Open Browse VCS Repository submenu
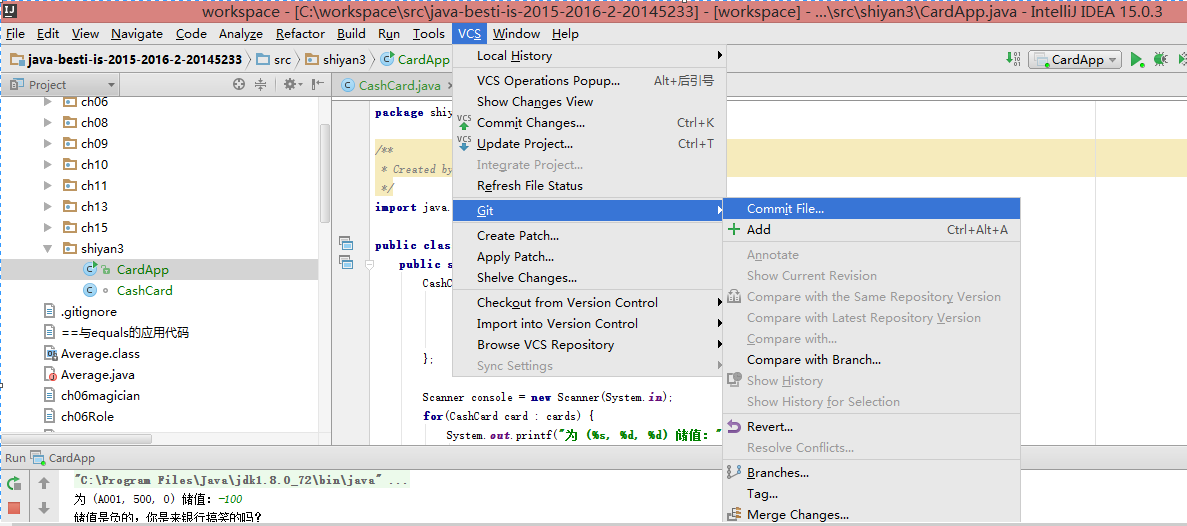Image resolution: width=1187 pixels, height=526 pixels. [589, 344]
